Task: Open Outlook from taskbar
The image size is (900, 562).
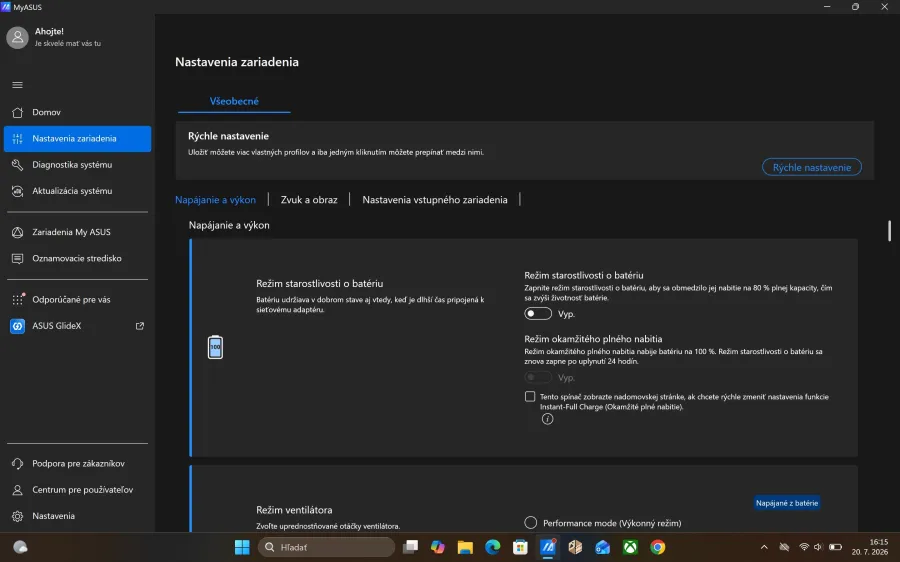Action: (603, 547)
